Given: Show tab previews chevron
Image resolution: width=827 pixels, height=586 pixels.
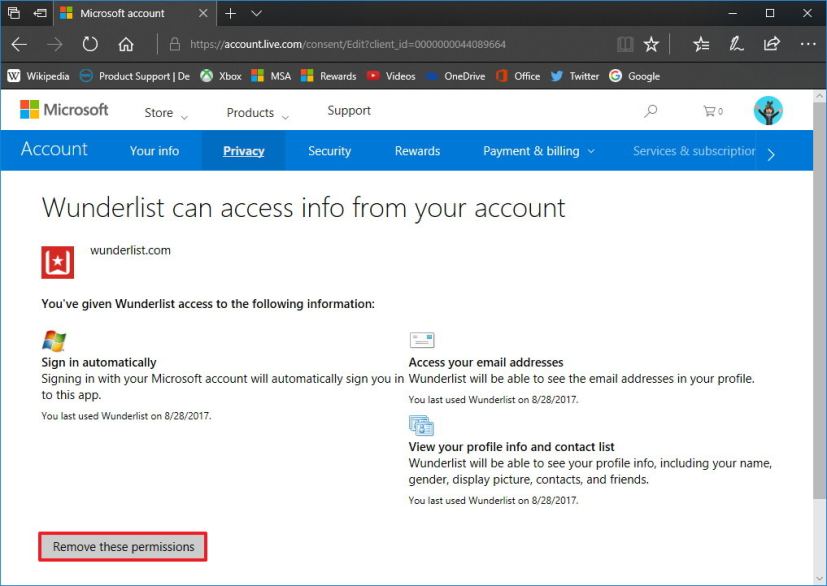Looking at the screenshot, I should point(256,13).
